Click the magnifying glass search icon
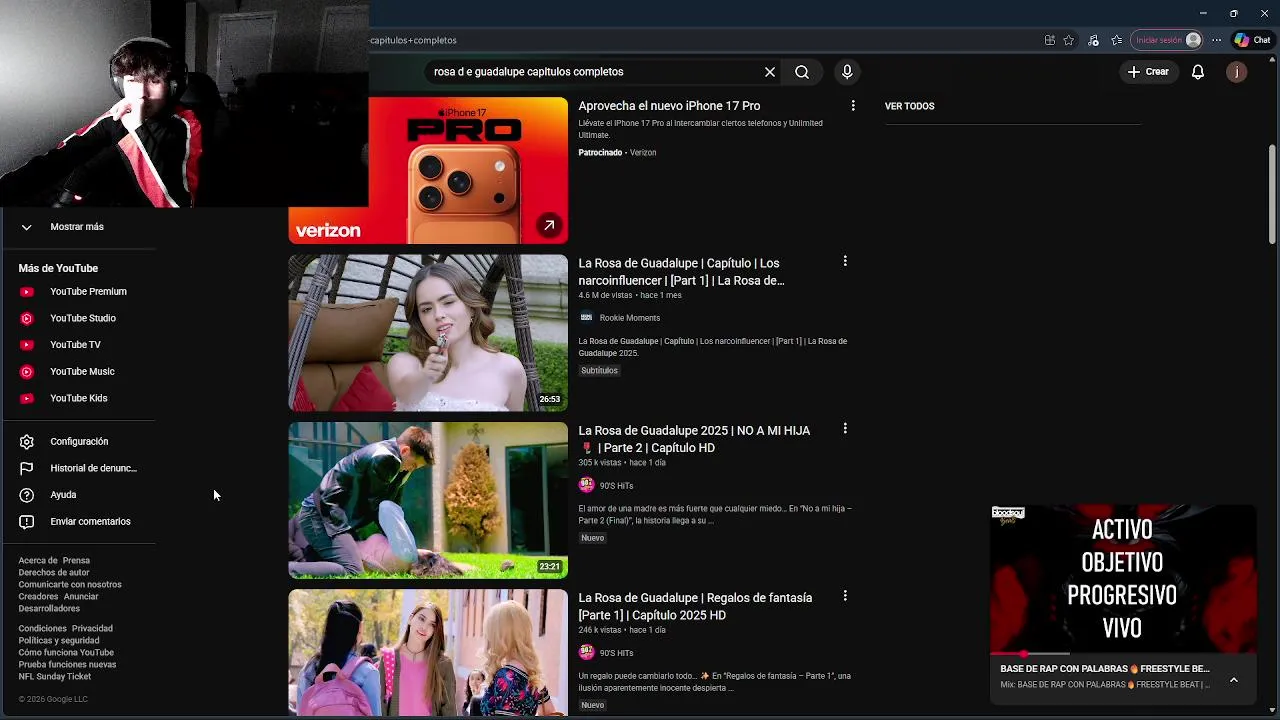1280x720 pixels. [x=802, y=72]
